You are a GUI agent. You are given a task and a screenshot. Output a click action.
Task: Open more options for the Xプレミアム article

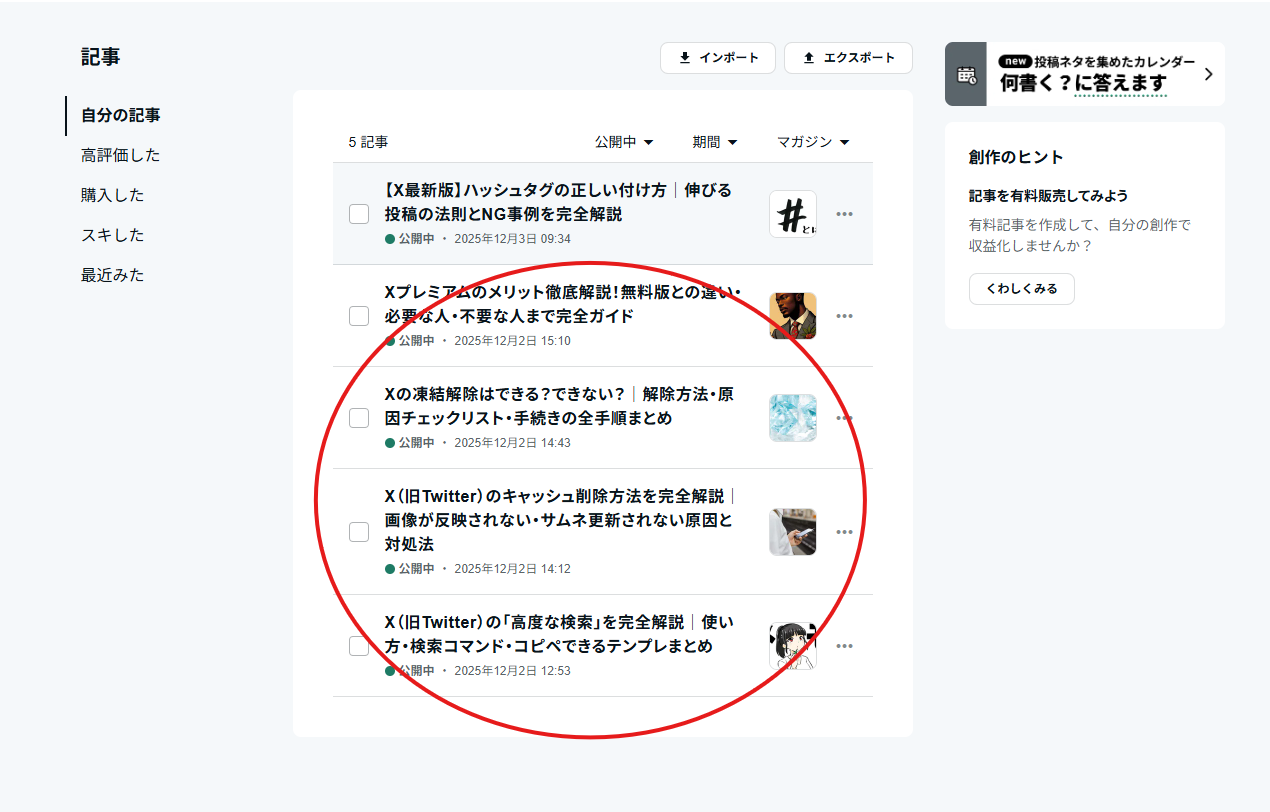[844, 316]
